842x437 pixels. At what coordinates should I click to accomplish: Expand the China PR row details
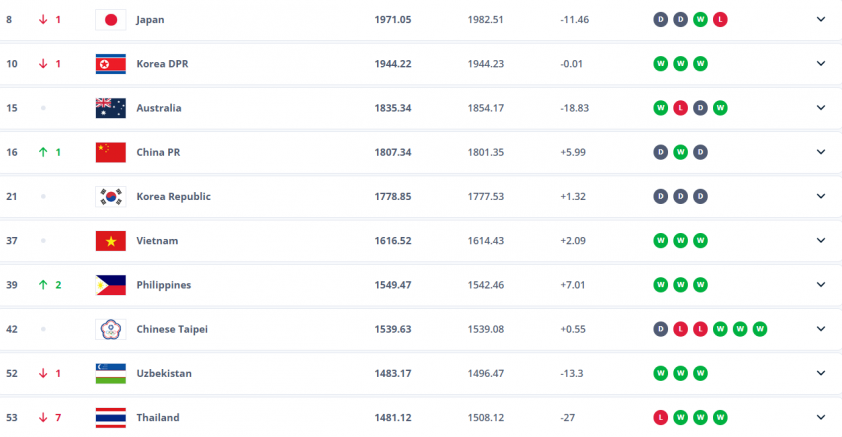(821, 152)
